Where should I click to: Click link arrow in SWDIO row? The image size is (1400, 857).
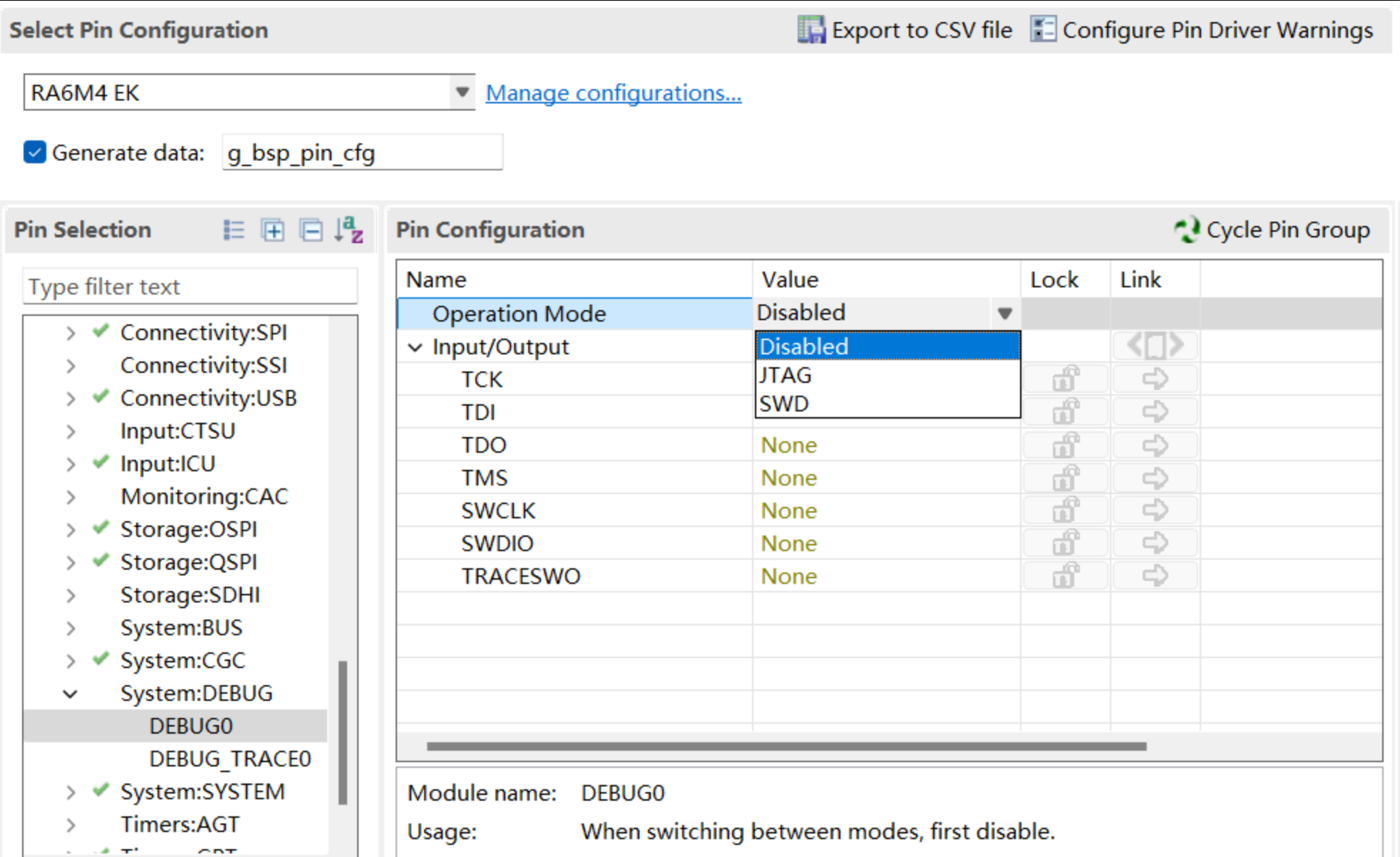(x=1155, y=543)
